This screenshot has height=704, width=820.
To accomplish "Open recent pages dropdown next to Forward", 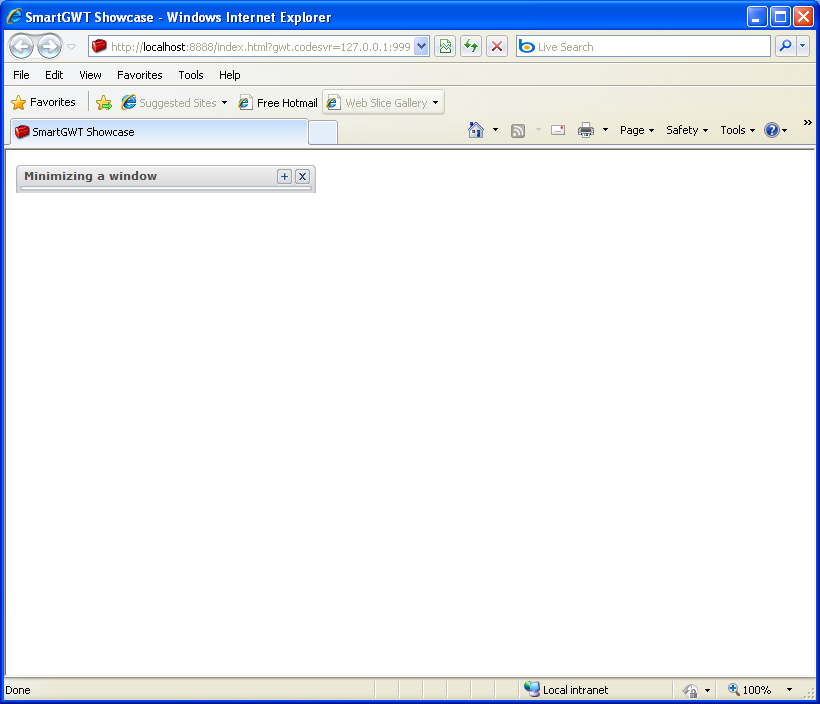I will pos(72,47).
